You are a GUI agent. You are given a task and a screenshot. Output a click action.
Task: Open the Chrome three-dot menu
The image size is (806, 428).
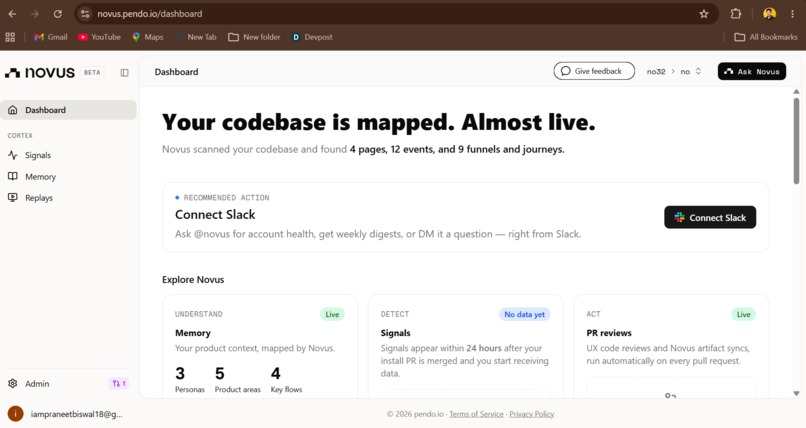coord(792,14)
